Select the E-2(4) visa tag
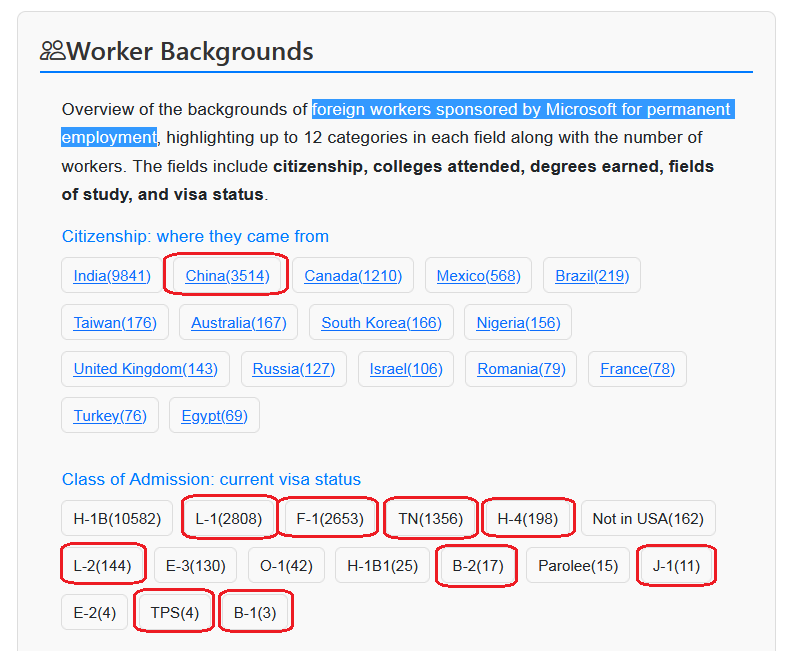The width and height of the screenshot is (805, 672). coord(94,612)
